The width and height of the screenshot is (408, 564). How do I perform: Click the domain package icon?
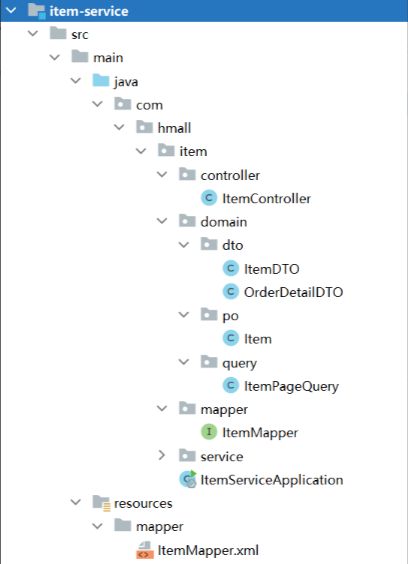click(x=187, y=221)
